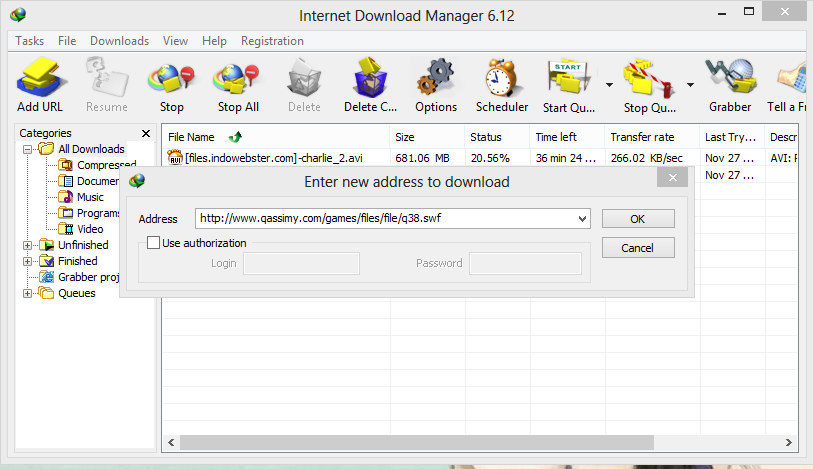This screenshot has height=469, width=813.
Task: Click the grayed Resume toolbar icon
Action: pyautogui.click(x=107, y=78)
